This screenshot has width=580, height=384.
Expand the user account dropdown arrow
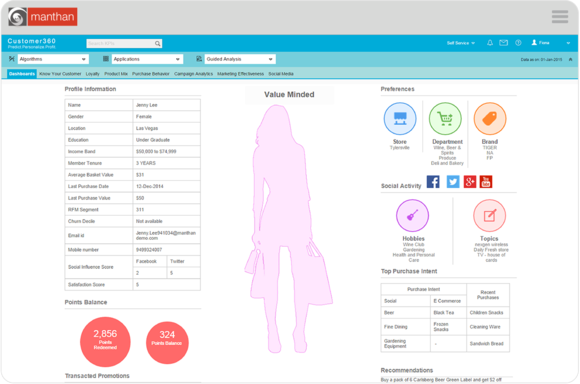pos(568,43)
